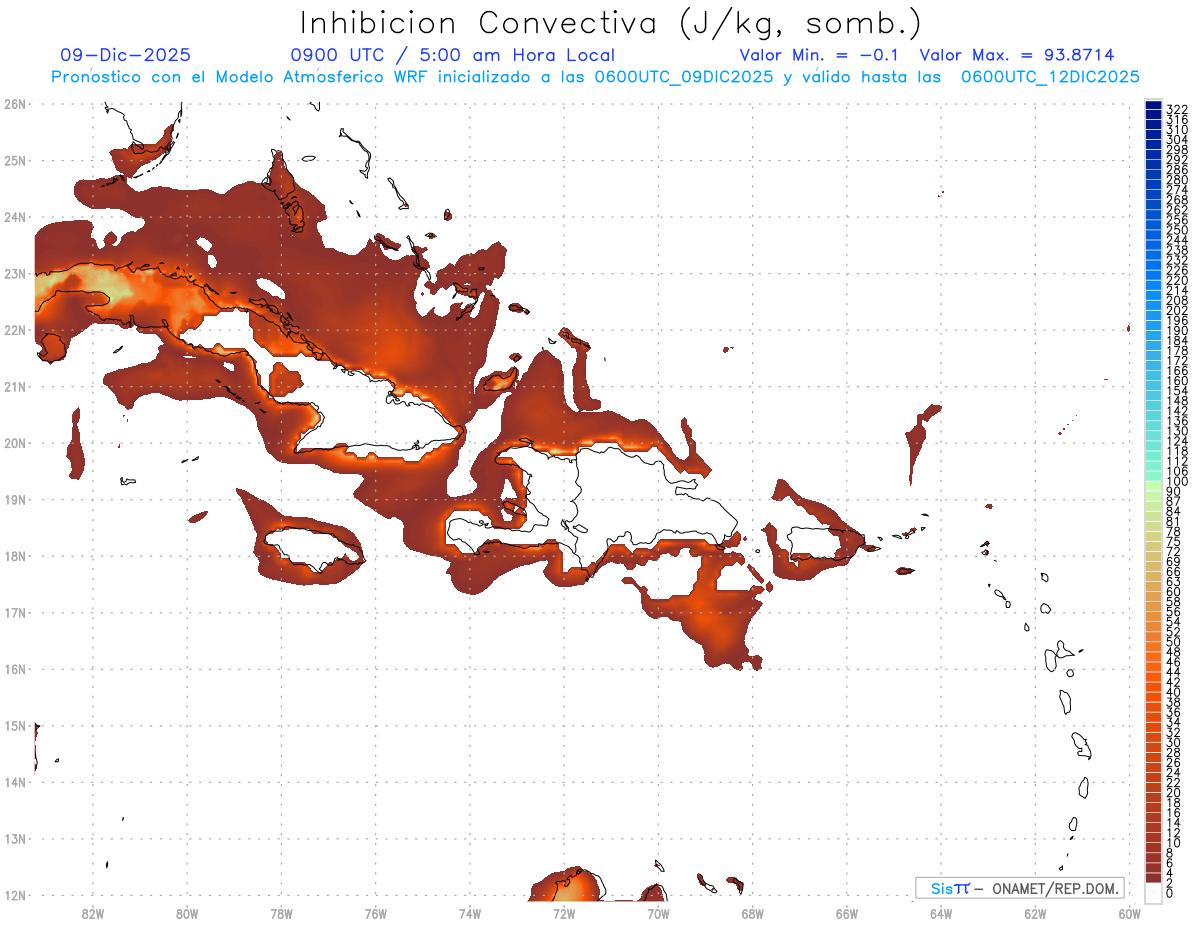Click the 250 value on the color scale
The height and width of the screenshot is (927, 1200).
point(1177,230)
